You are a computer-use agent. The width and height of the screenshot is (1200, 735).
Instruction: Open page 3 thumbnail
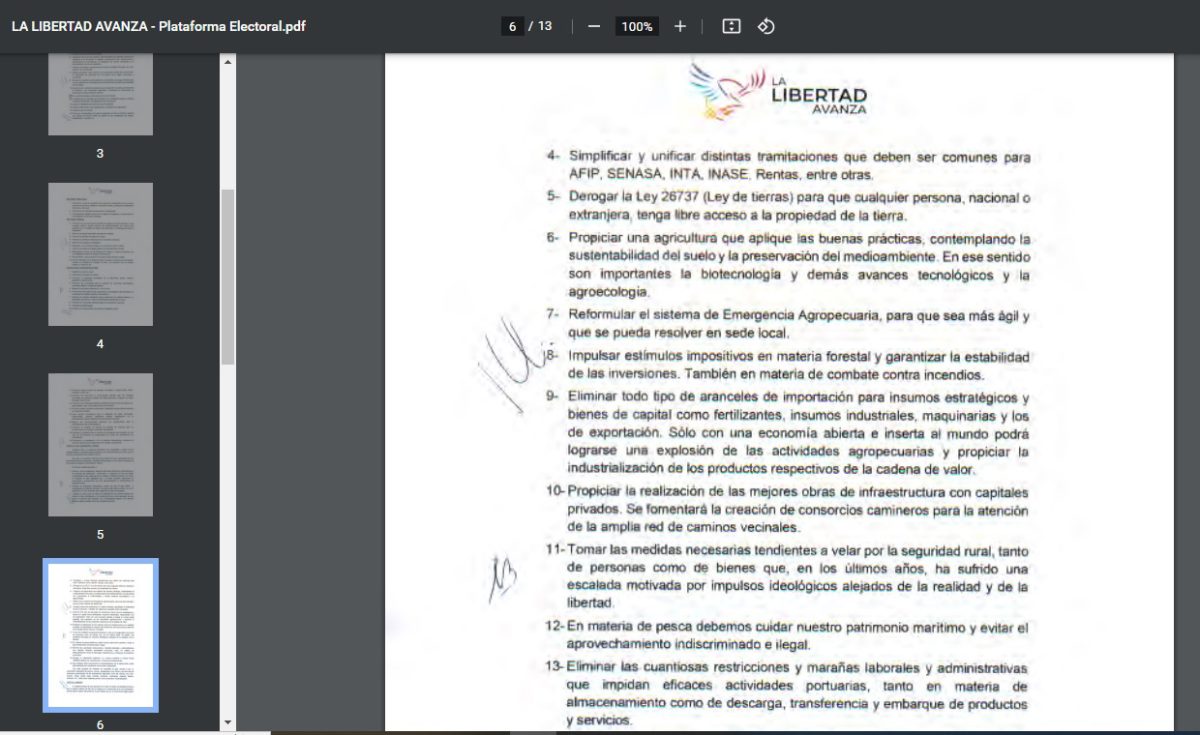coord(100,95)
